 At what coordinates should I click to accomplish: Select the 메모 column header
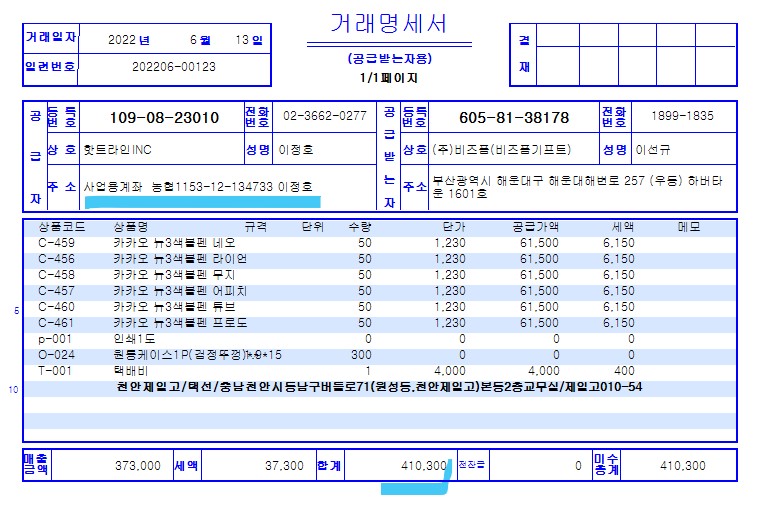[x=688, y=227]
